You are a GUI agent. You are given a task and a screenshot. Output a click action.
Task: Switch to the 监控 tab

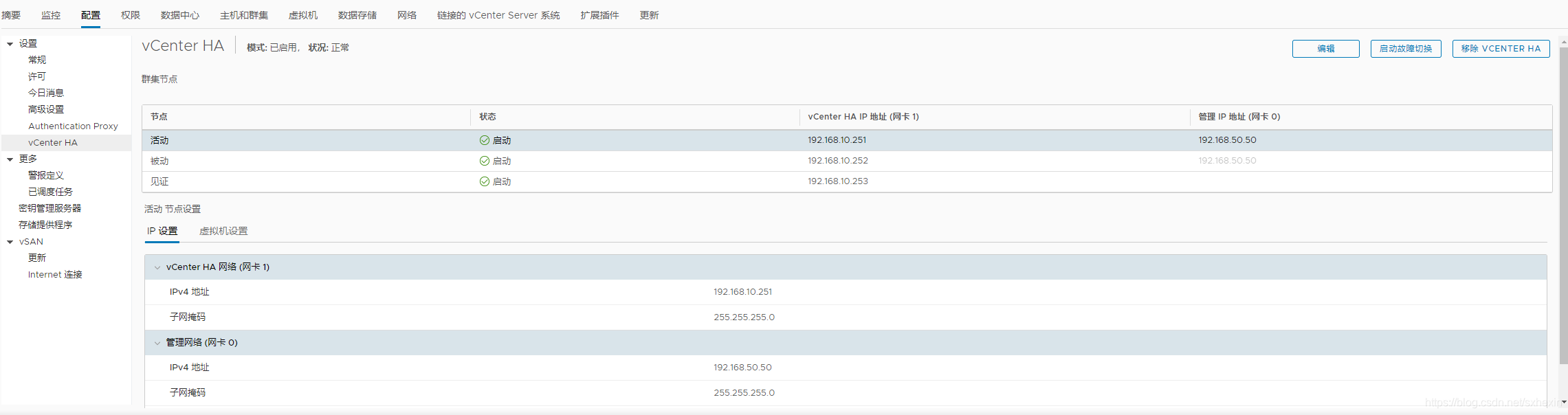click(51, 15)
